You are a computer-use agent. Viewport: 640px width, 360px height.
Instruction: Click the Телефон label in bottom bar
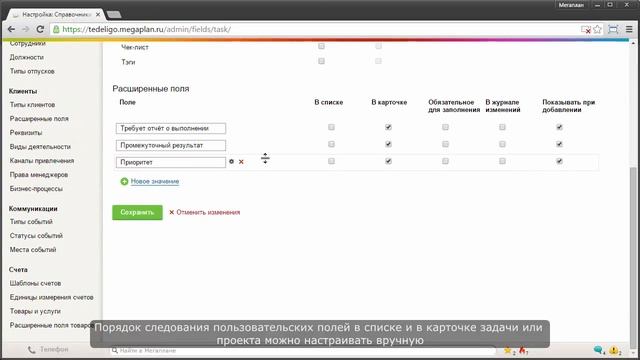tap(54, 349)
